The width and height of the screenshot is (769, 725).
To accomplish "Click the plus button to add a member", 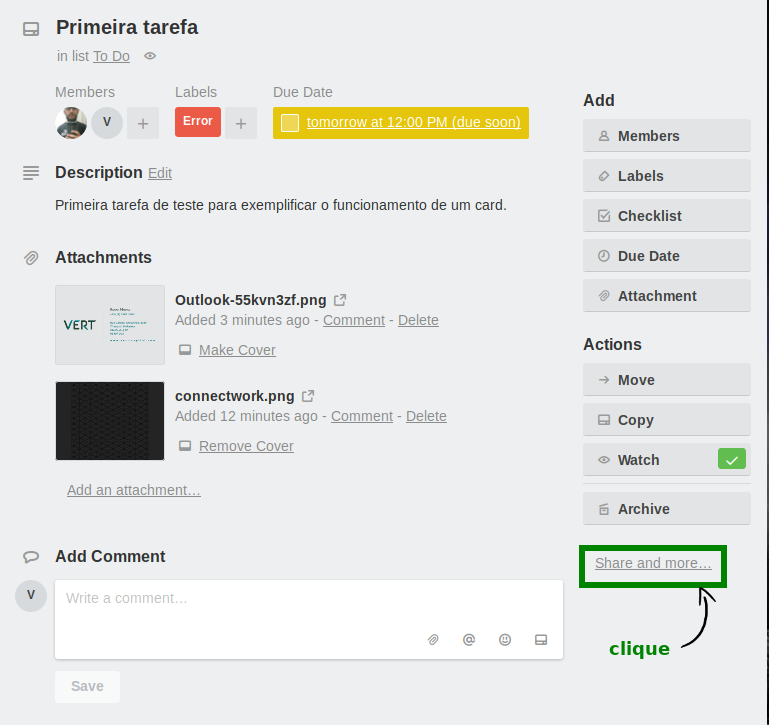I will tap(143, 123).
